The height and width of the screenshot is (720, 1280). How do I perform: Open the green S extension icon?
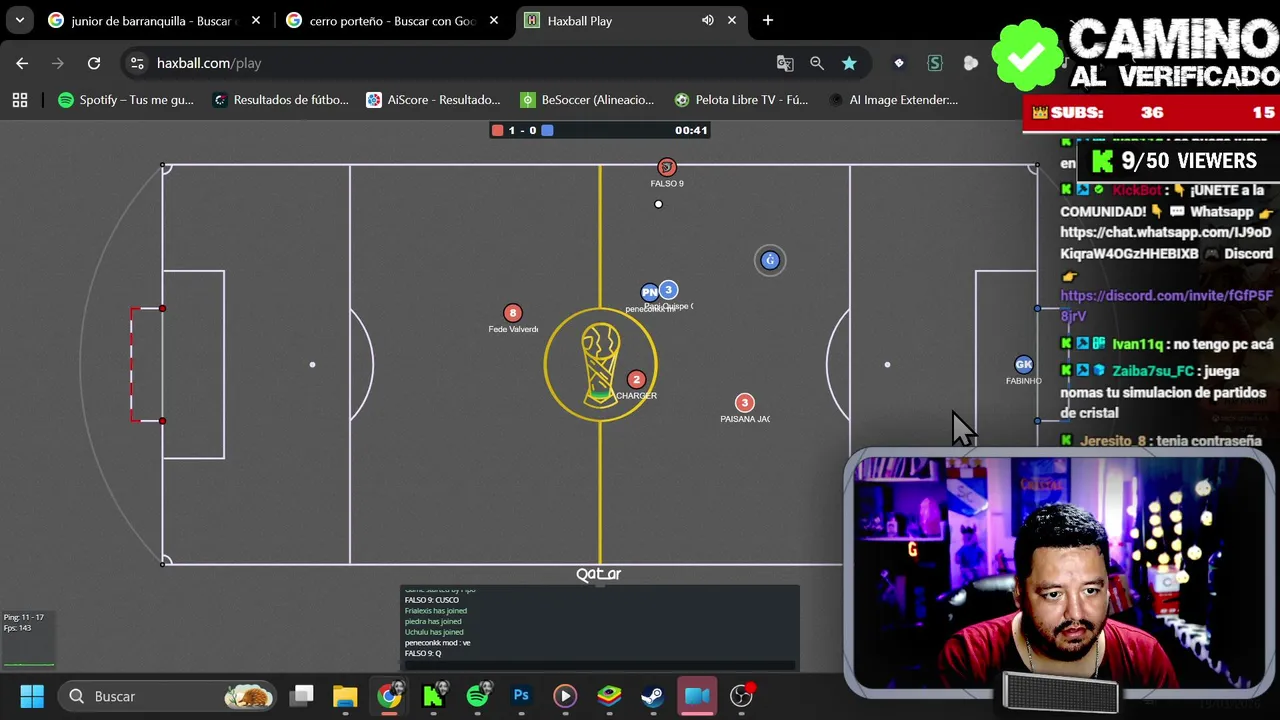pos(935,63)
